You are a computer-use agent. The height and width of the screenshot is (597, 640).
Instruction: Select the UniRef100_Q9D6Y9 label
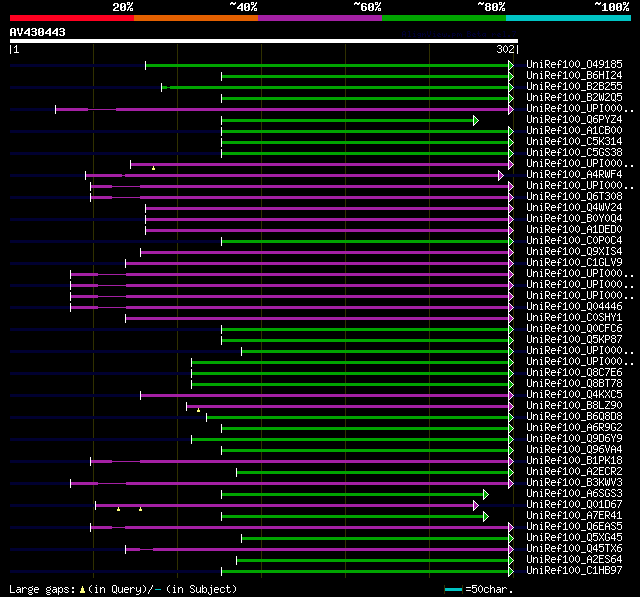(x=574, y=439)
